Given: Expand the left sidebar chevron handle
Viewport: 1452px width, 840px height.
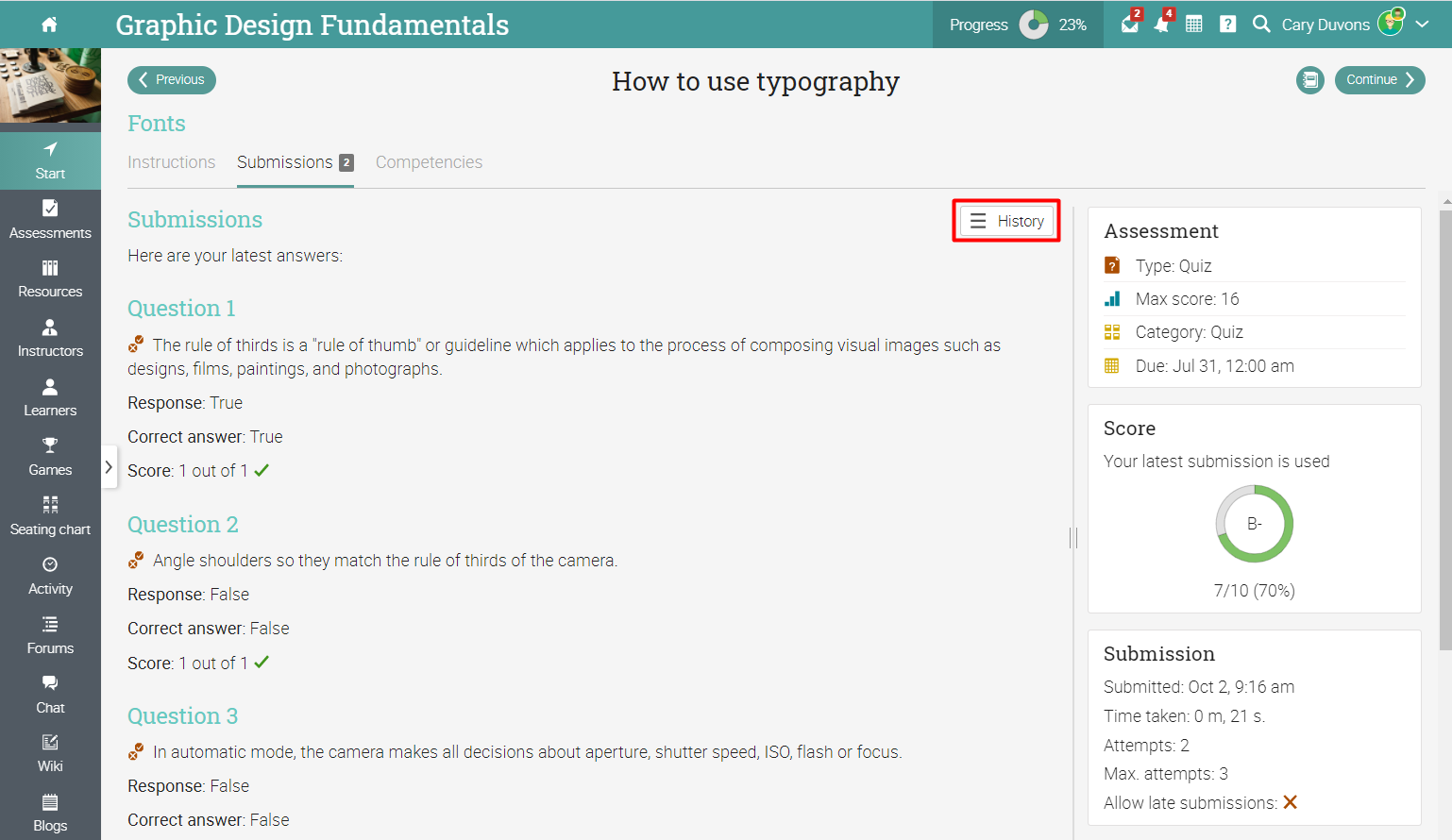Looking at the screenshot, I should [109, 467].
